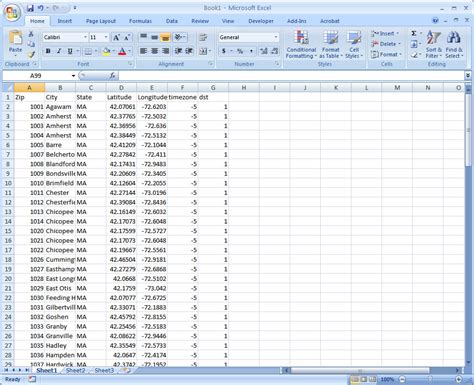Decrease the decimal places
Viewport: 474px width, 385px height.
[275, 51]
